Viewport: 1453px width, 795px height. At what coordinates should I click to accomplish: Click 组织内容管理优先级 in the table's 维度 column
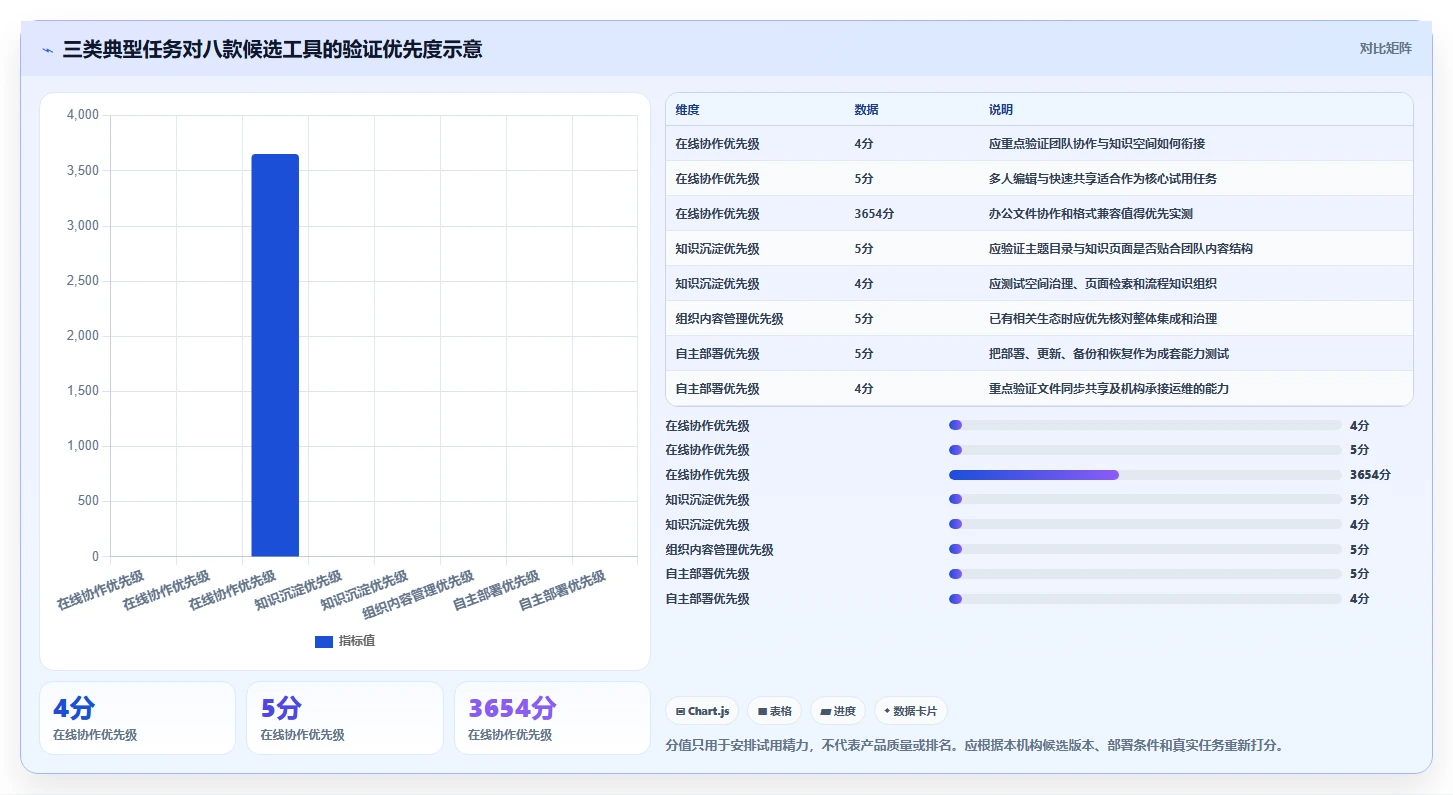pos(729,319)
